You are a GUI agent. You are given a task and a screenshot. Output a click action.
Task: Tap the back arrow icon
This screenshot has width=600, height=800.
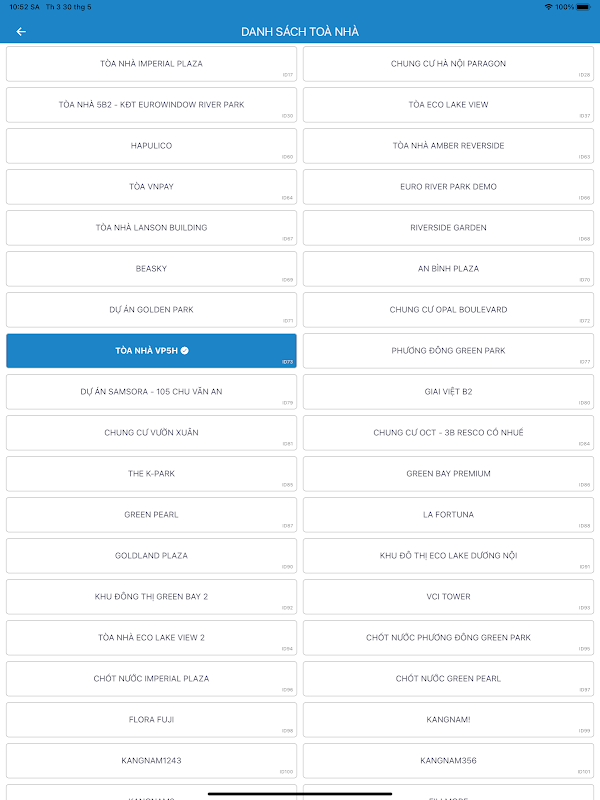click(x=21, y=31)
